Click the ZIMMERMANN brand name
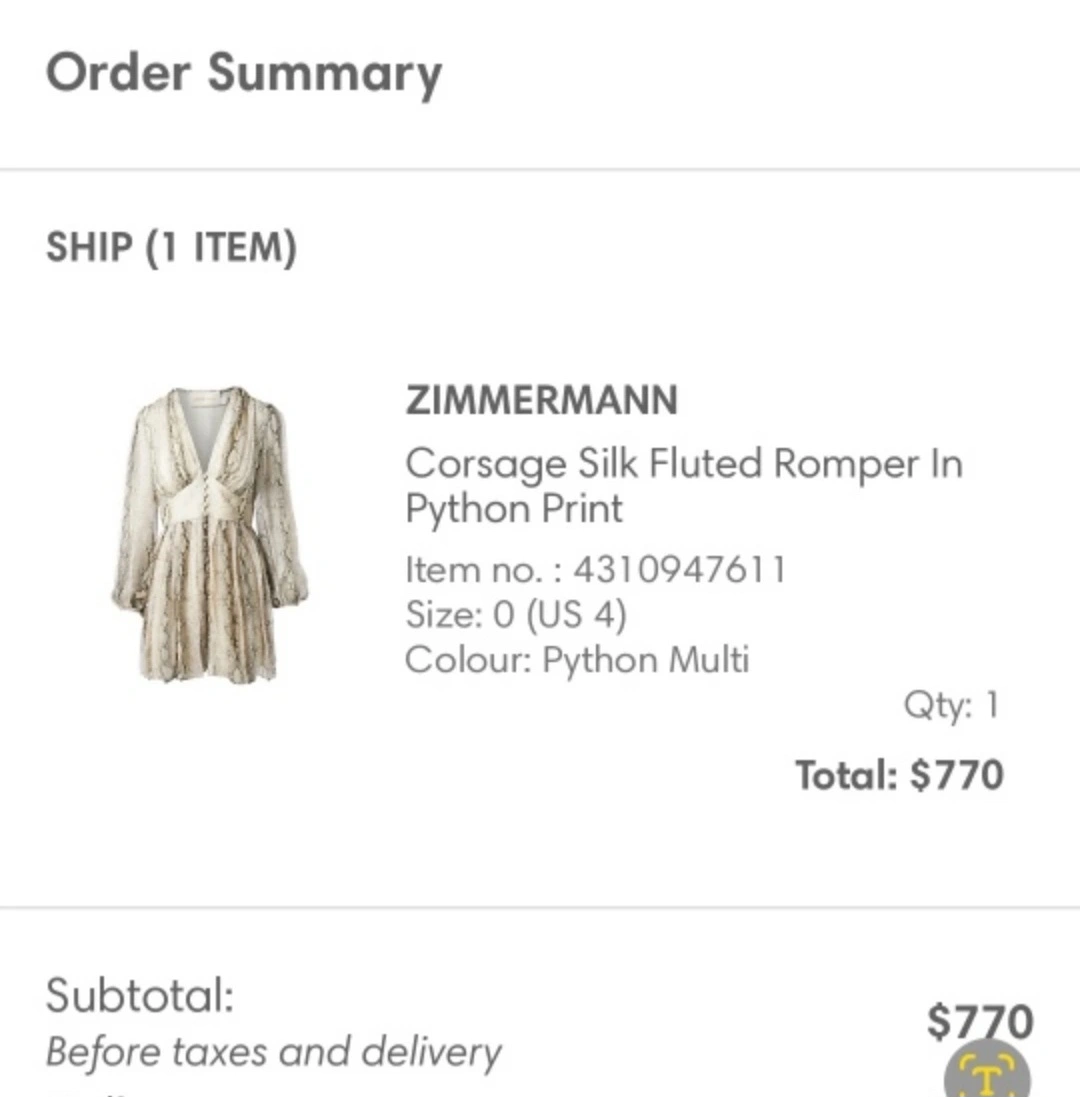 tap(541, 400)
